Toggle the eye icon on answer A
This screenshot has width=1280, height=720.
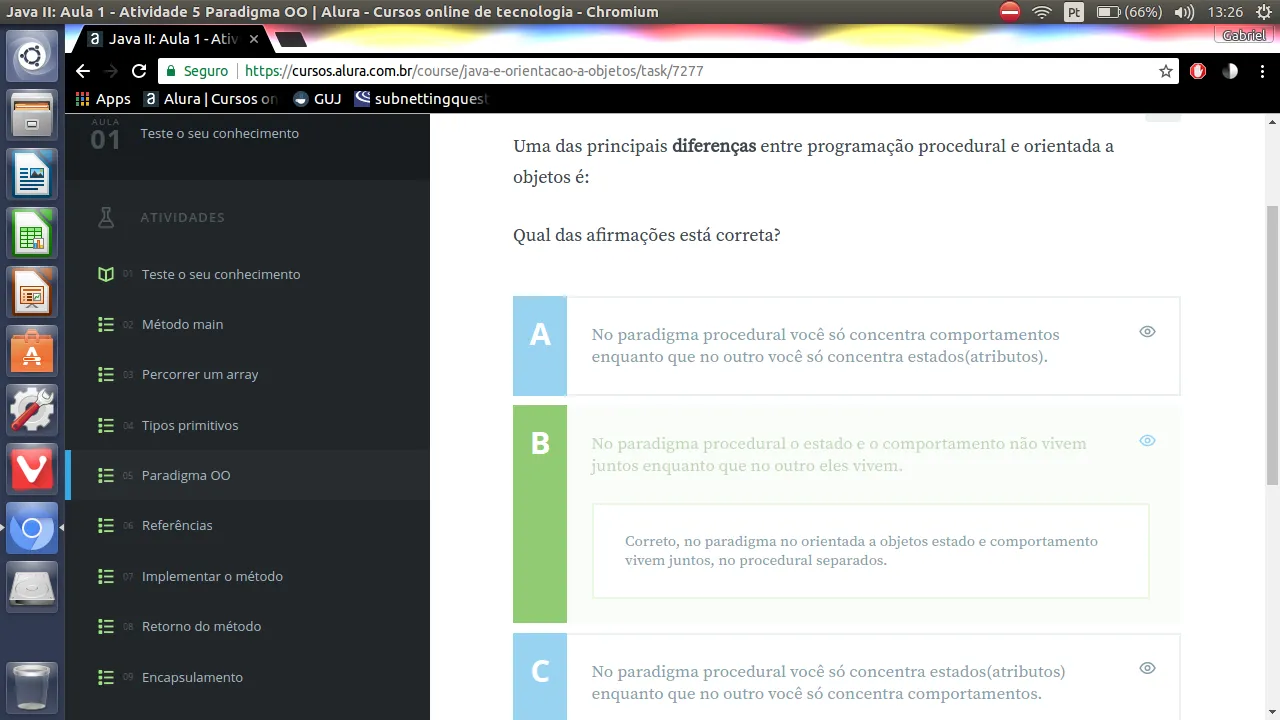[x=1147, y=332]
